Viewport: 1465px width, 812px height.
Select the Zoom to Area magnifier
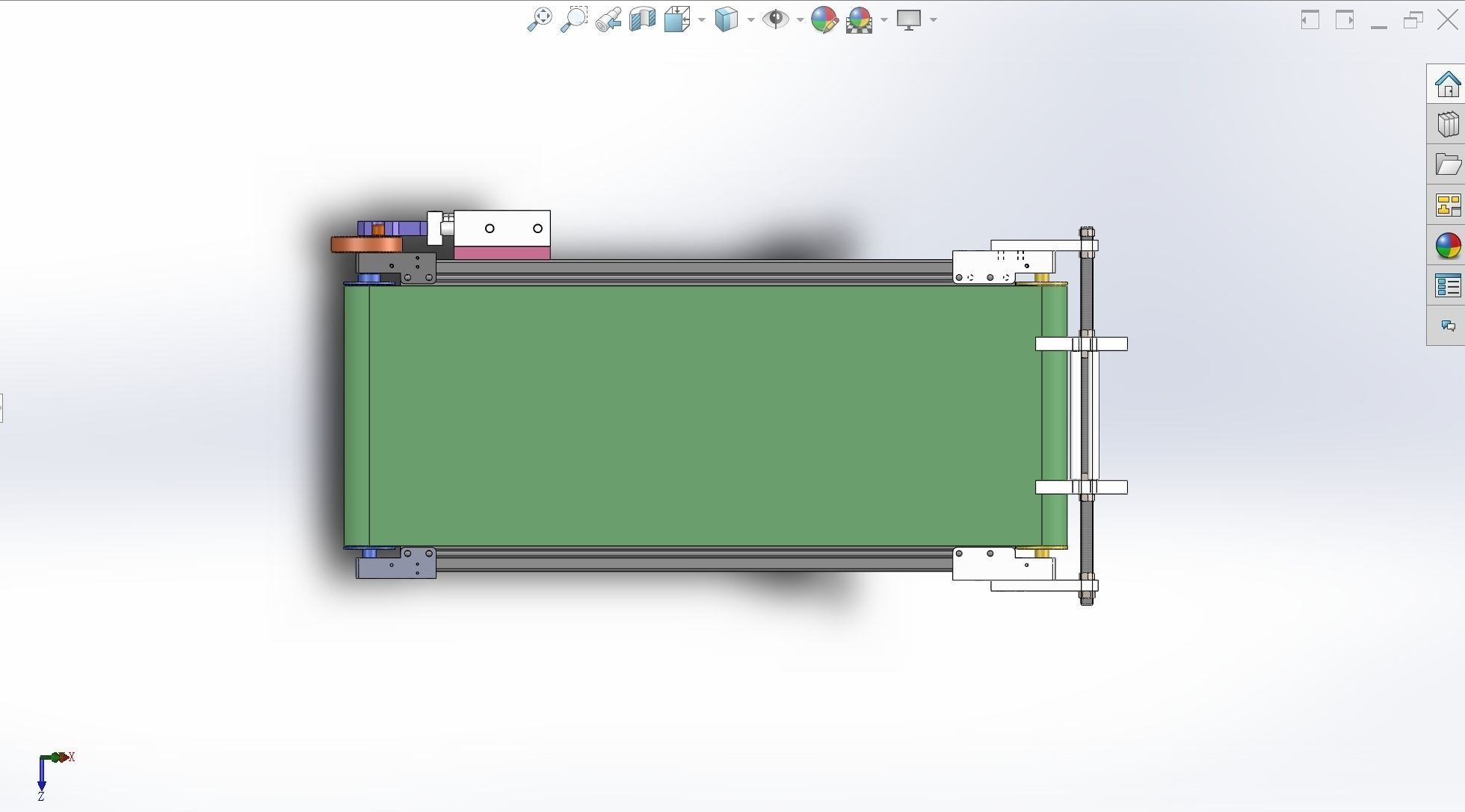[x=574, y=19]
